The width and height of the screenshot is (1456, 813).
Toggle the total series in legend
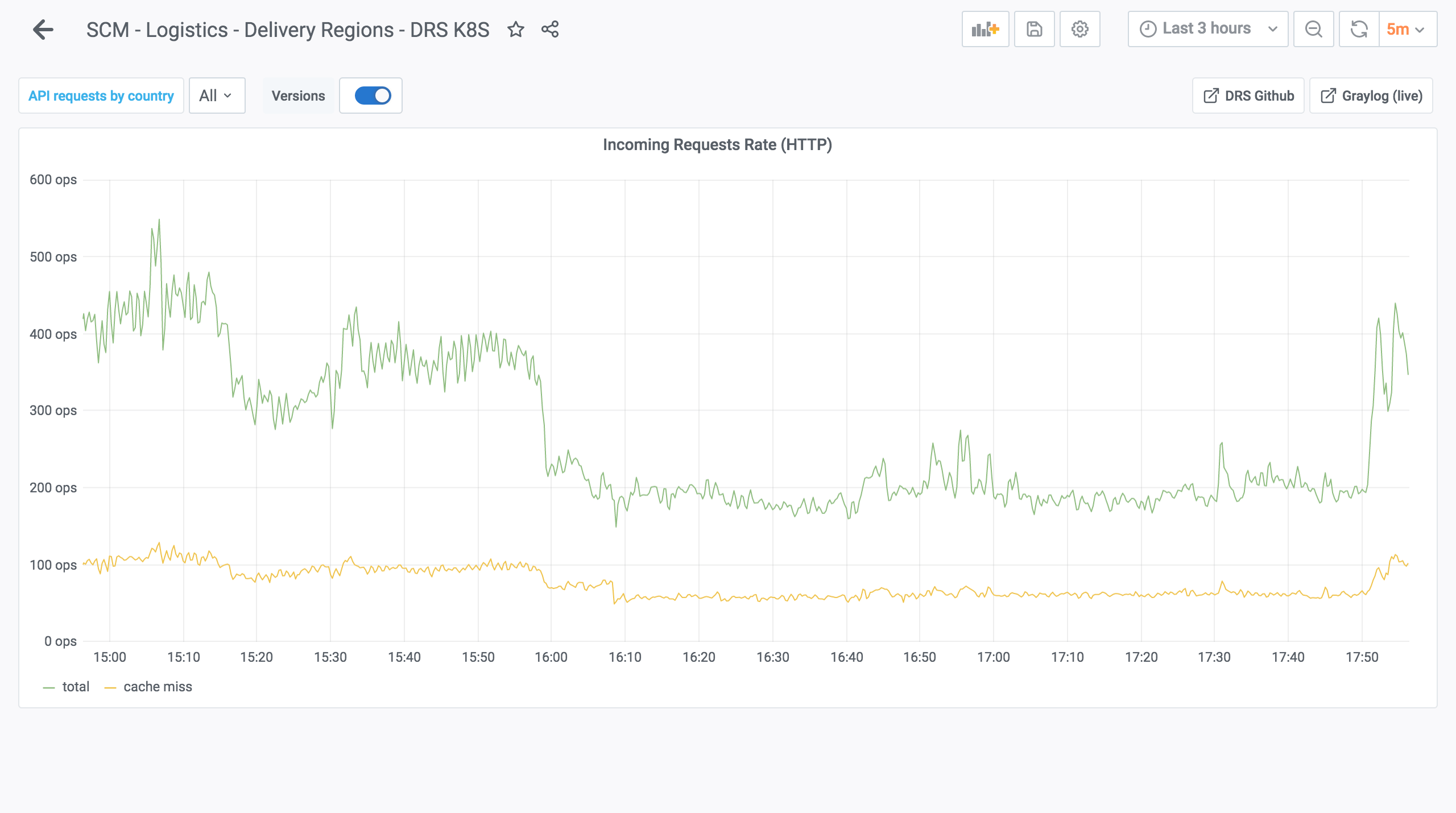tap(76, 687)
